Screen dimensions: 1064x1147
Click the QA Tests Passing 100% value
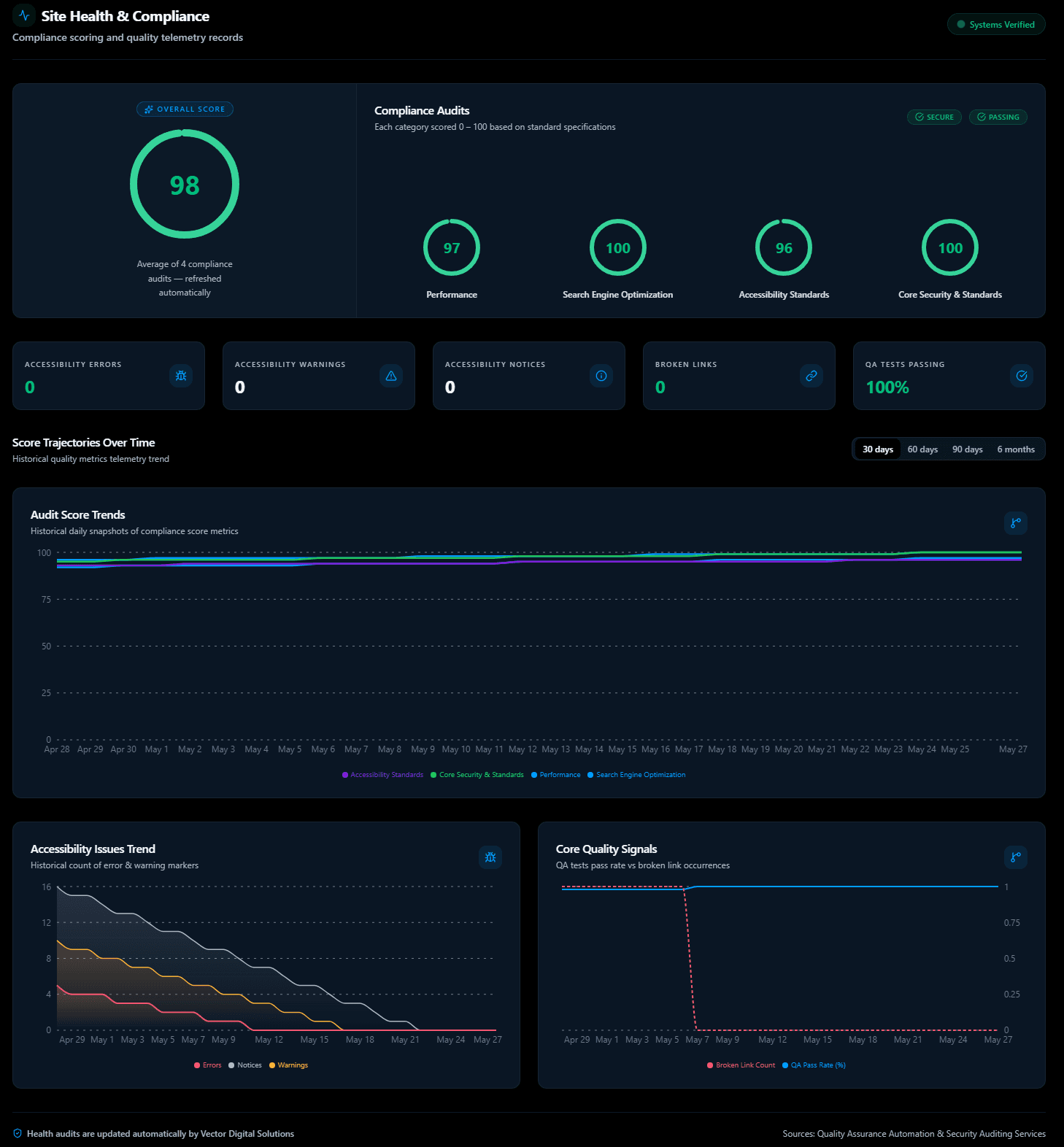887,387
